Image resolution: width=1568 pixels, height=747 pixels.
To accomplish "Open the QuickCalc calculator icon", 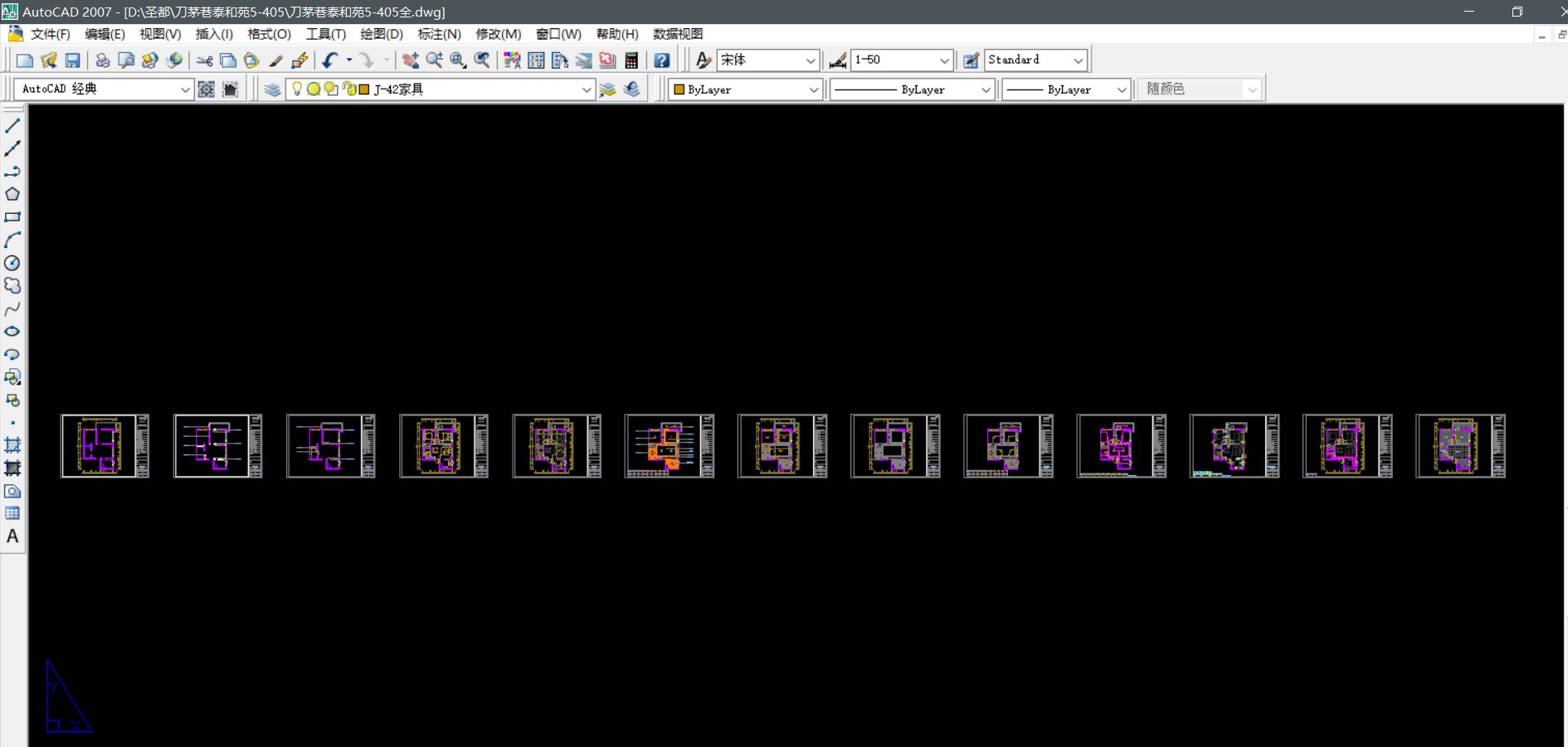I will coord(631,61).
